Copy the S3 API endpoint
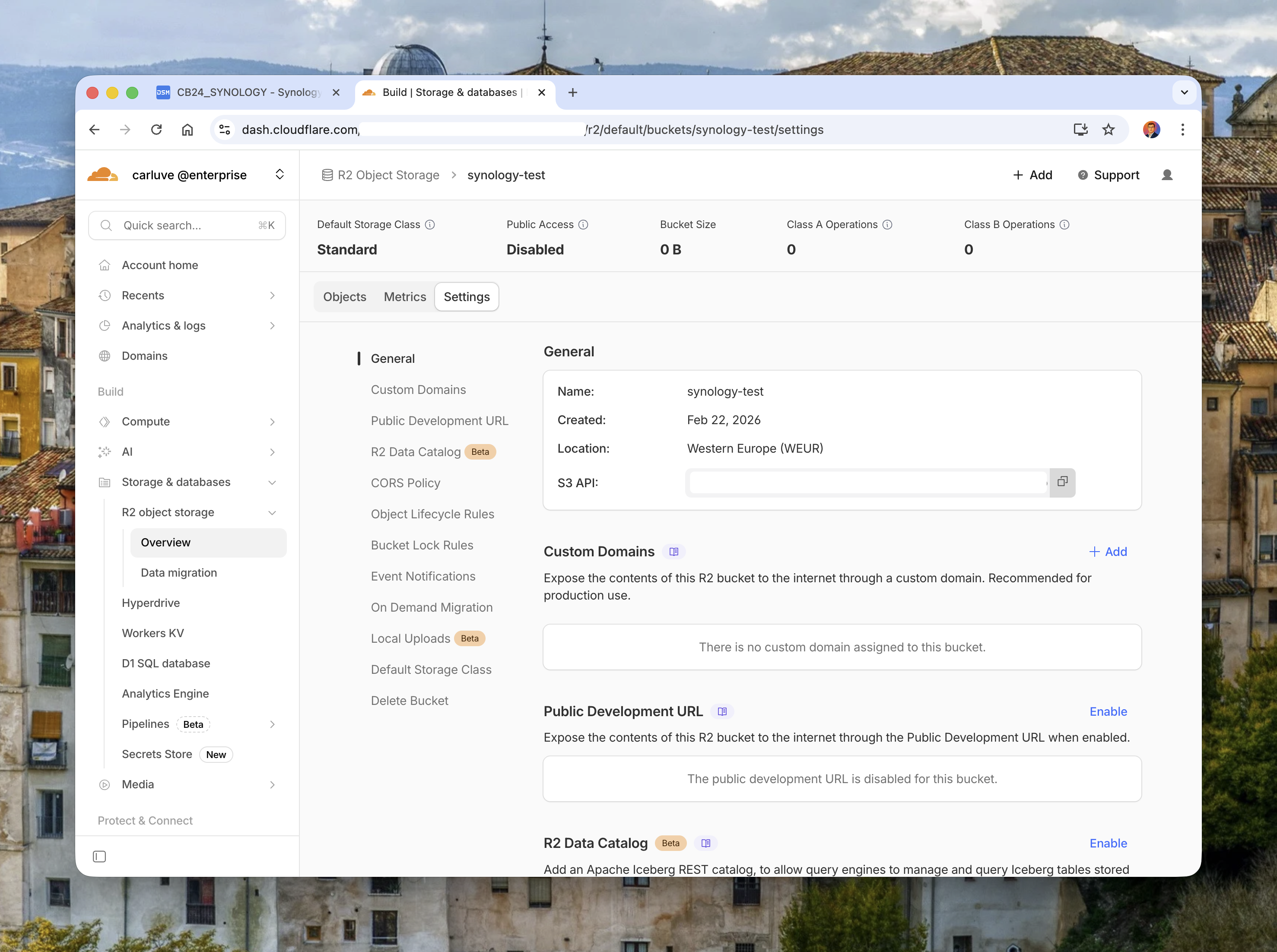Viewport: 1277px width, 952px height. 1062,482
